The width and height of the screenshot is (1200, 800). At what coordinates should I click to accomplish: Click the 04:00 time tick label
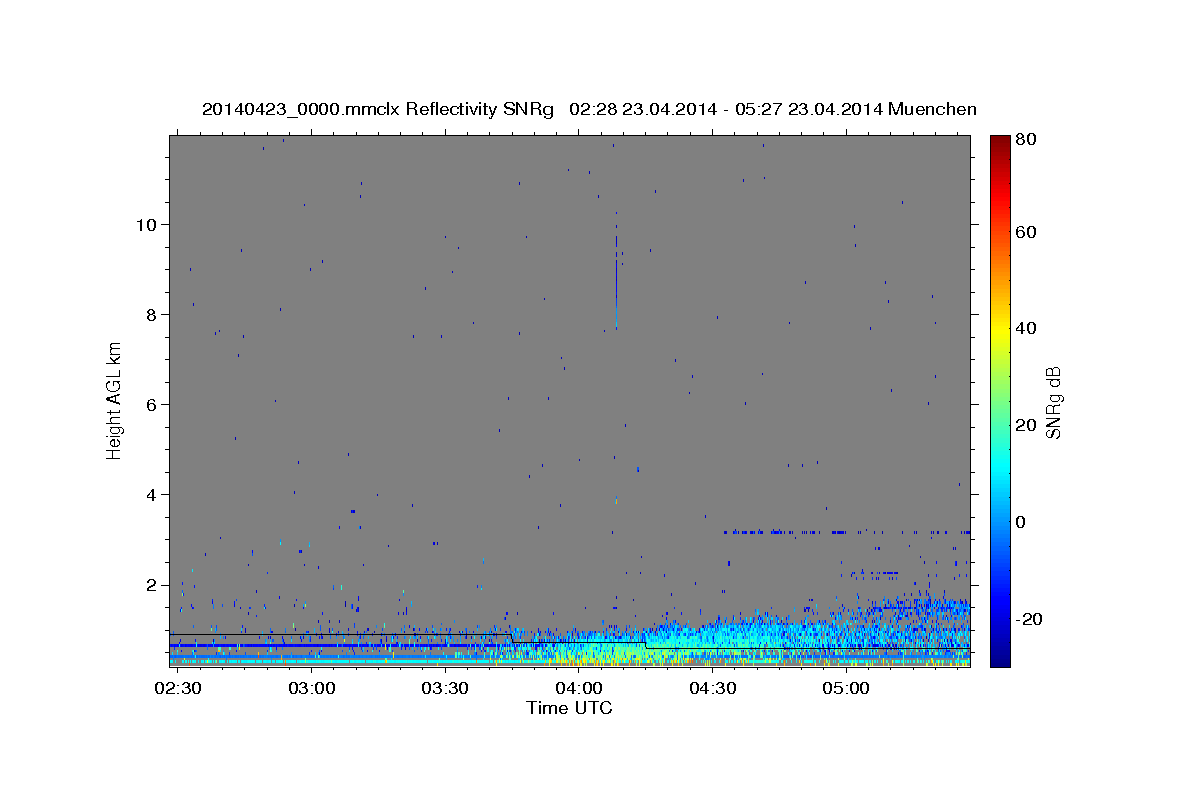(x=579, y=689)
